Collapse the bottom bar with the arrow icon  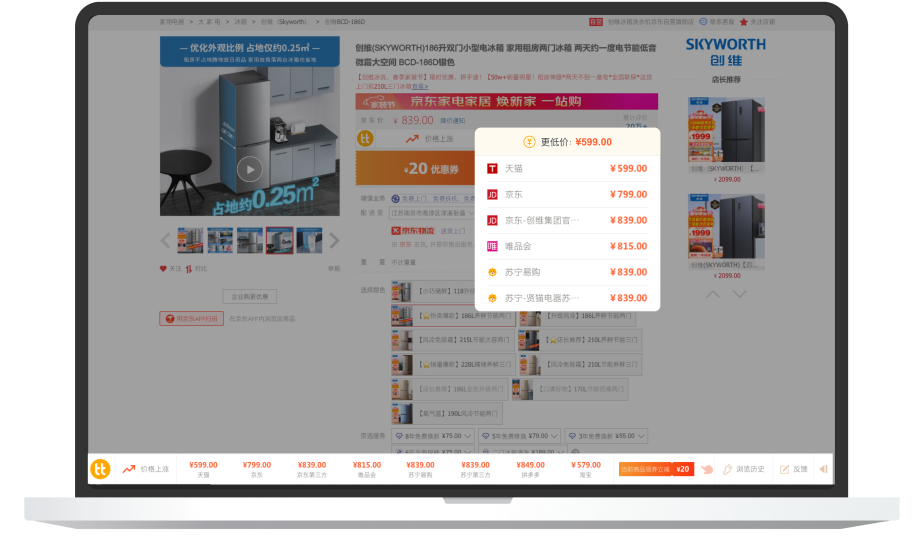[x=823, y=469]
